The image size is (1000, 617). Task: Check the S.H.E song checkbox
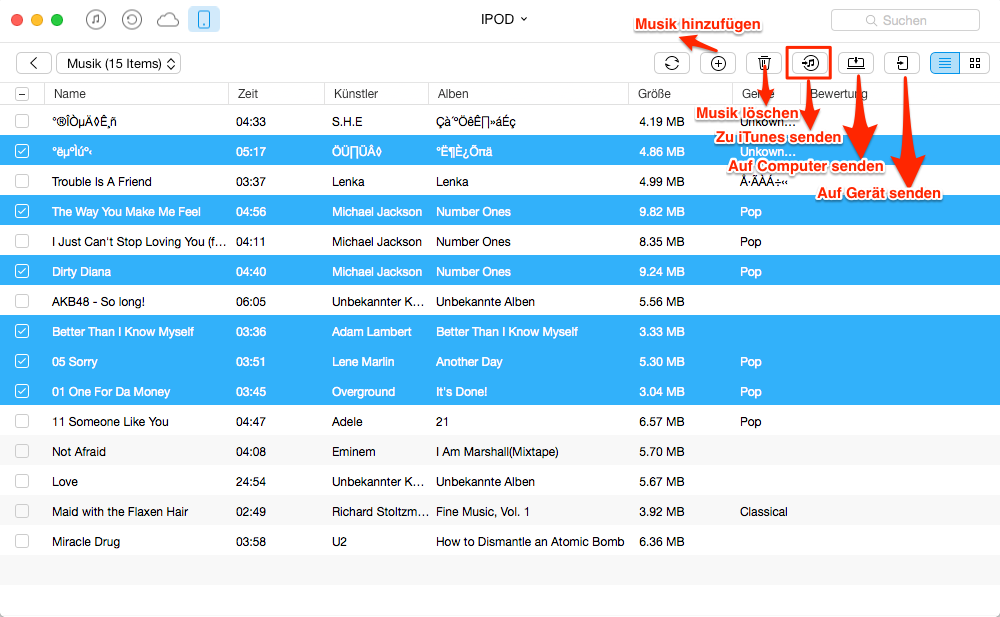[x=22, y=121]
